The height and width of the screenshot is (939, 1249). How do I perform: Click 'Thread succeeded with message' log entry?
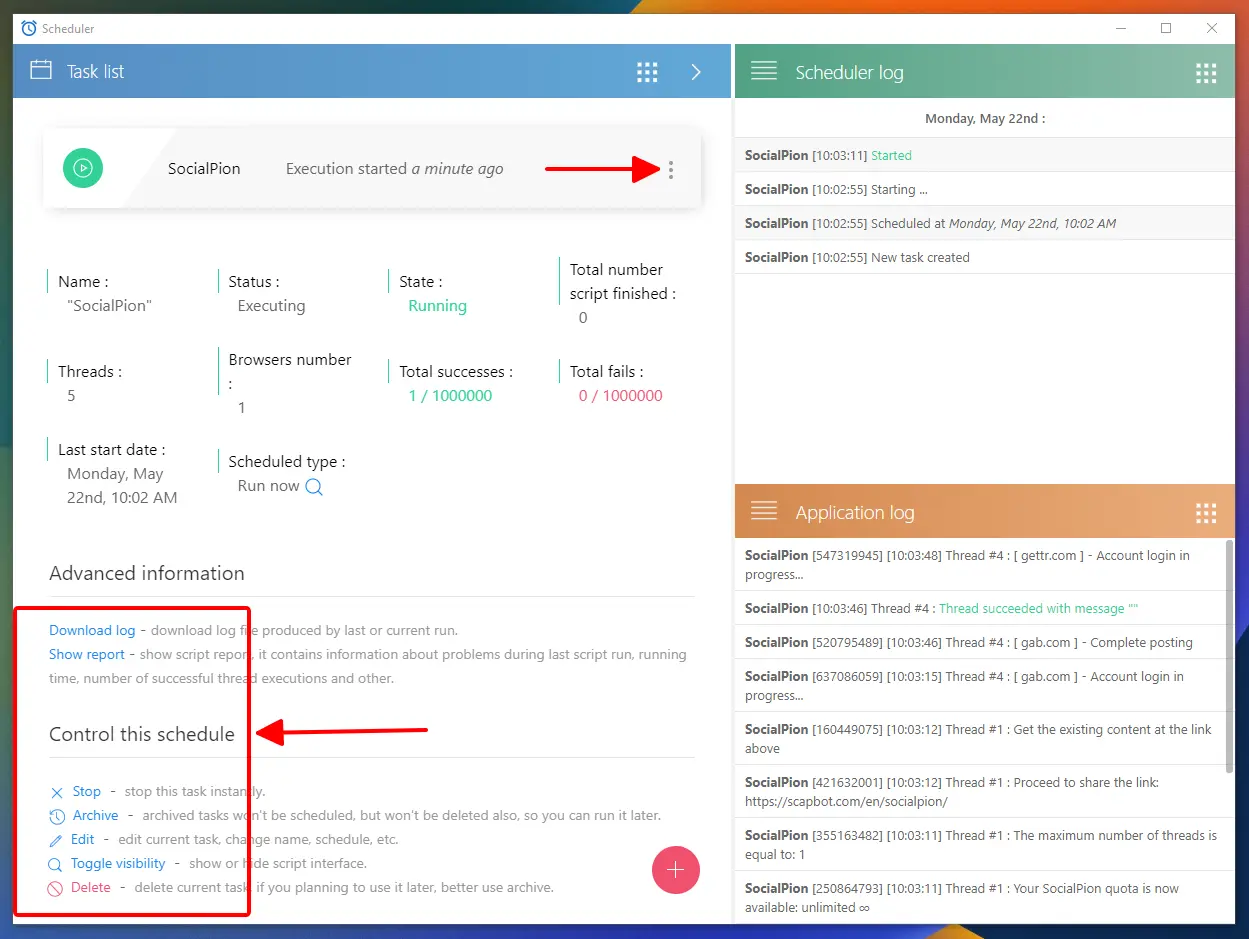click(980, 608)
